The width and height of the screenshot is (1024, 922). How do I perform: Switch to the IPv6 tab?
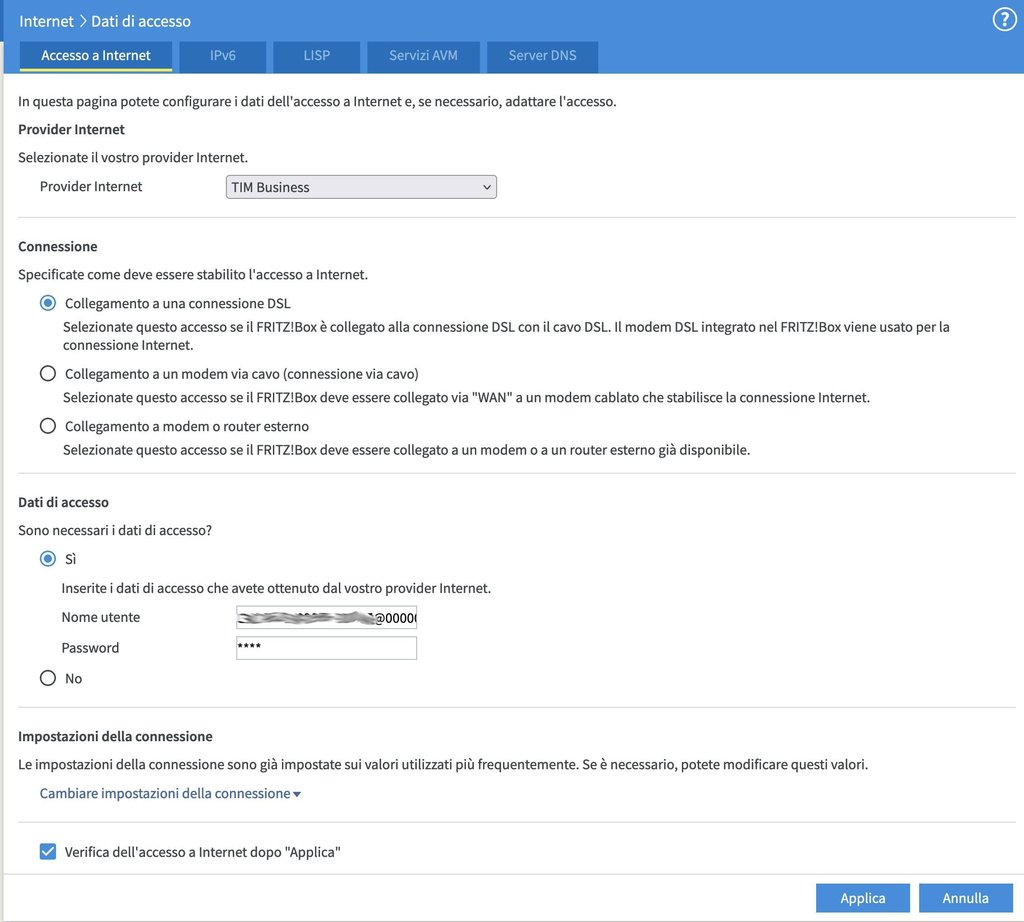[223, 56]
